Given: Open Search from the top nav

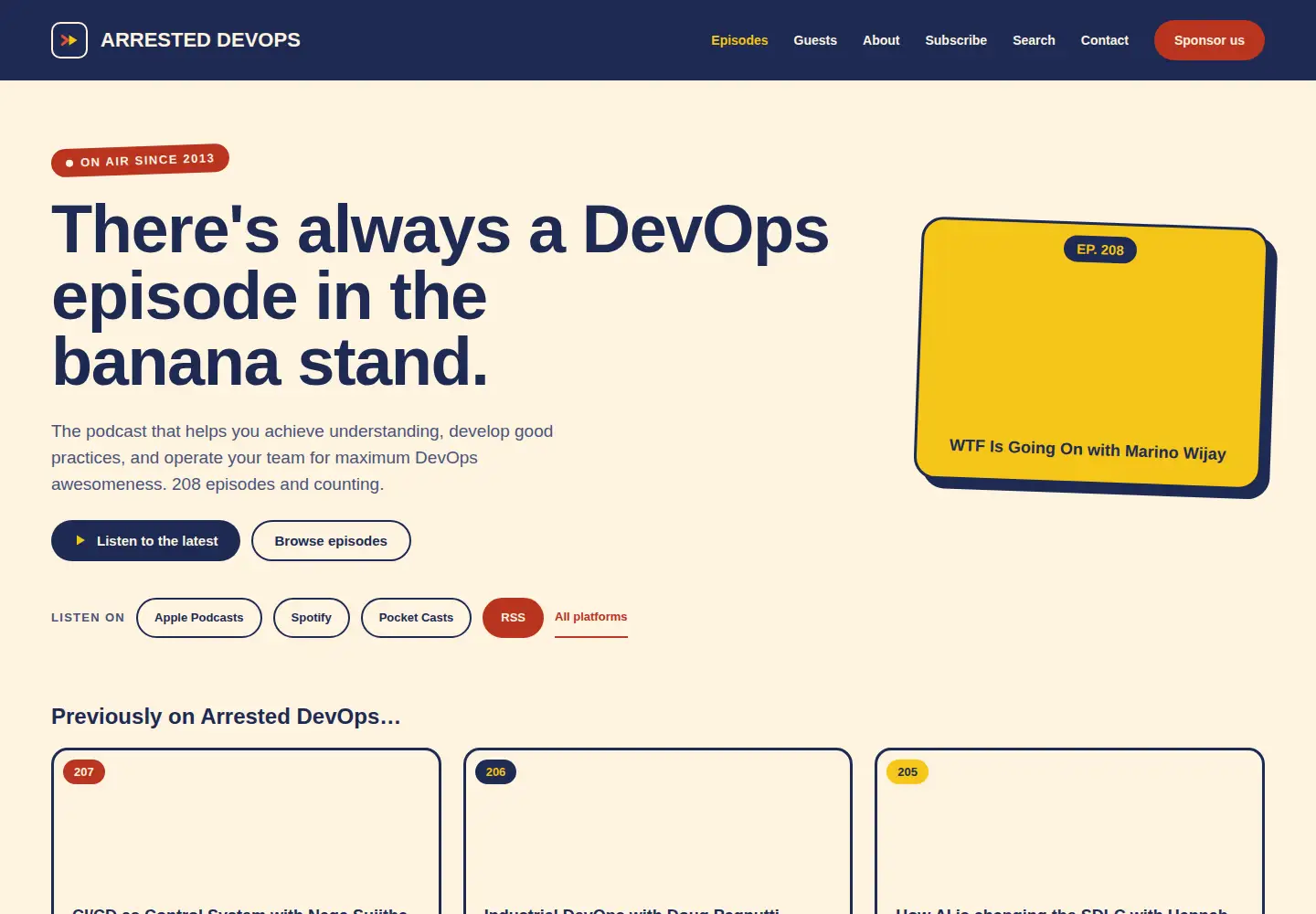Looking at the screenshot, I should click(x=1034, y=40).
